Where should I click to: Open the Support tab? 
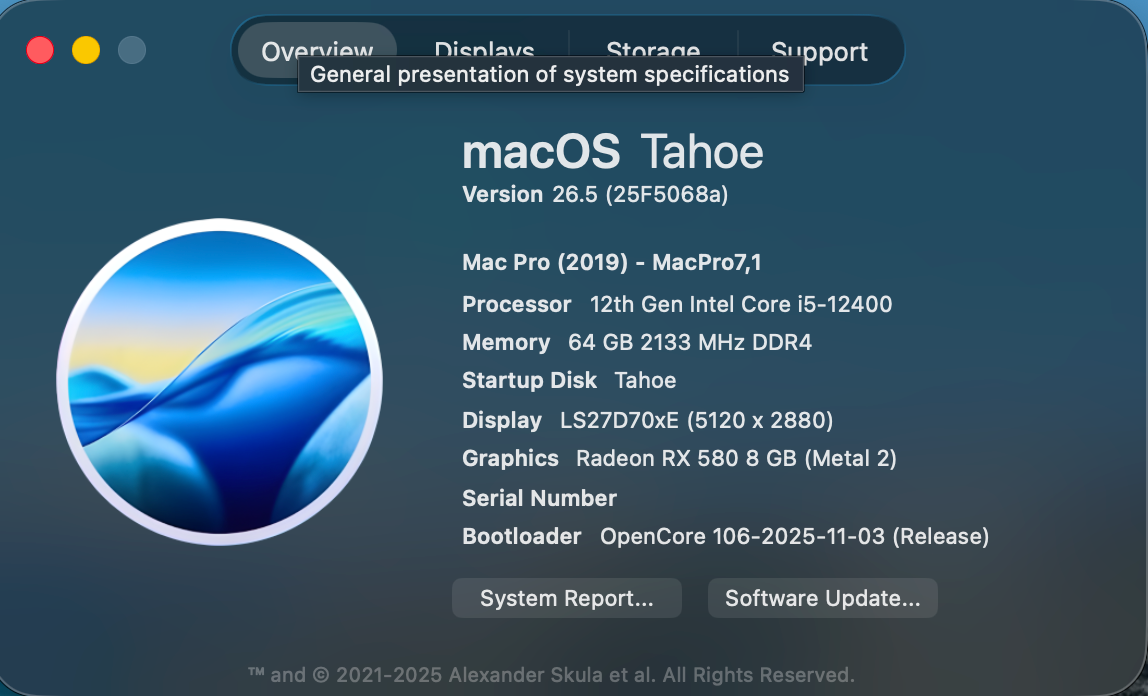(819, 51)
